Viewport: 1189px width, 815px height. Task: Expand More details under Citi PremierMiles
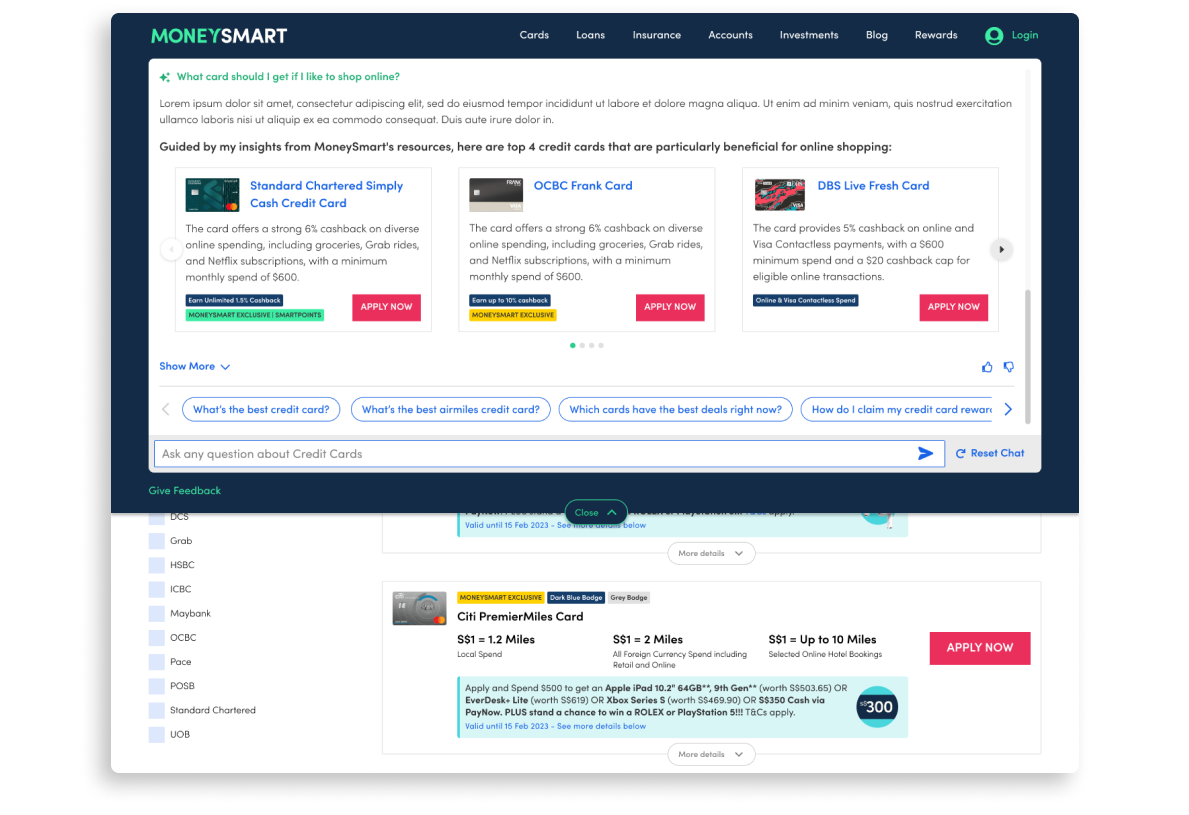711,755
